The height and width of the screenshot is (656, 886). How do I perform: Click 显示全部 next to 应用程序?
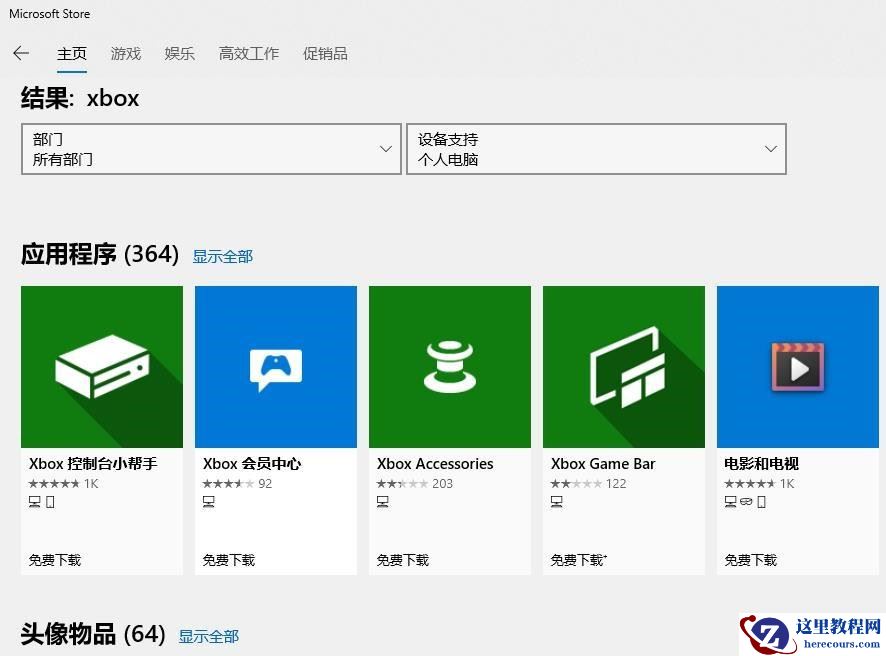[223, 256]
